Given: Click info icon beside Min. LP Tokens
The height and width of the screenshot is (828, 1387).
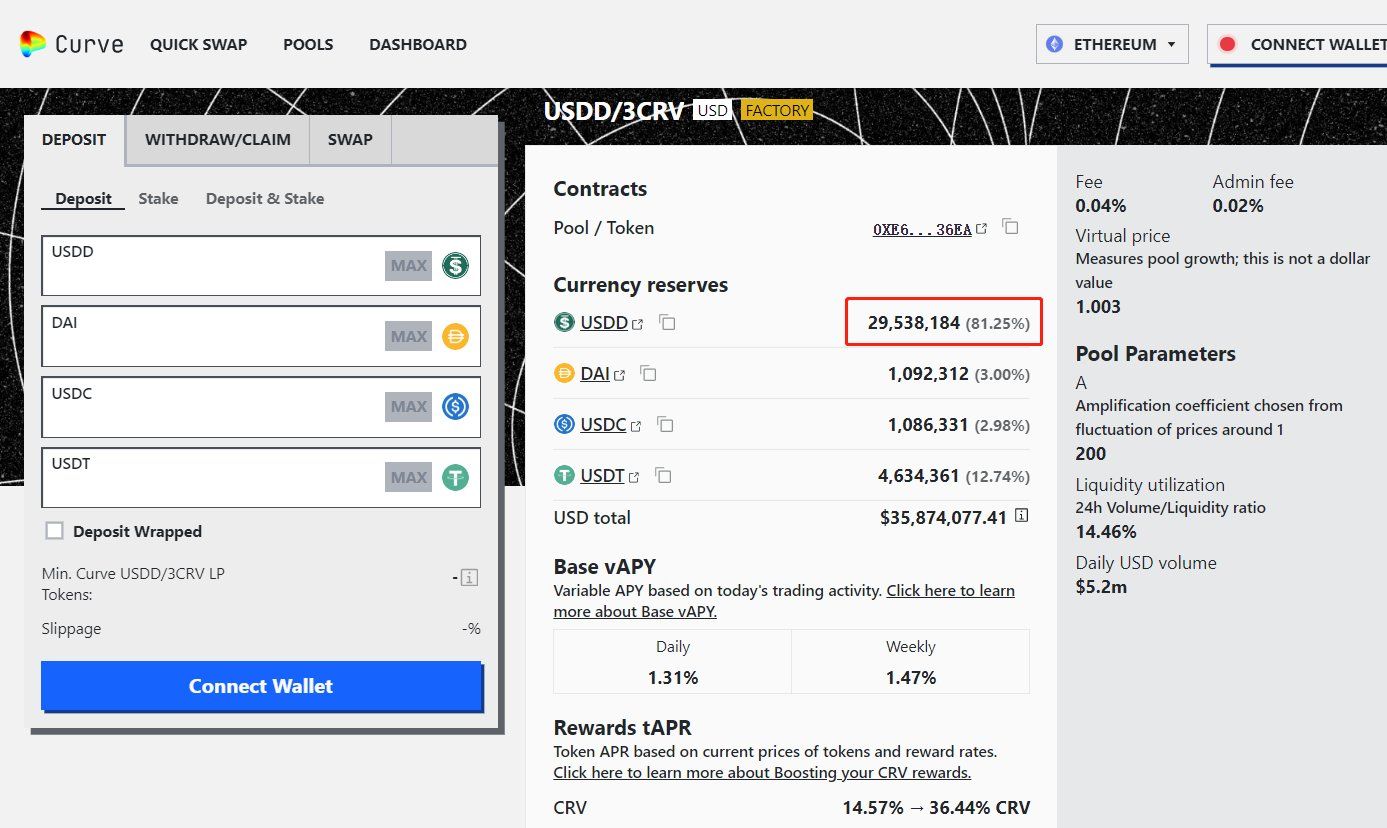Looking at the screenshot, I should click(x=470, y=577).
